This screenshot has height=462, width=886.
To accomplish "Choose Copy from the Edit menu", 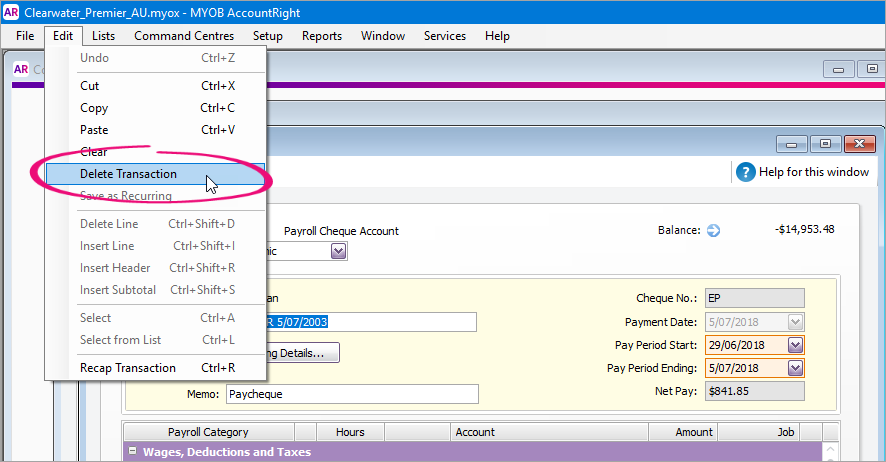I will click(x=155, y=108).
